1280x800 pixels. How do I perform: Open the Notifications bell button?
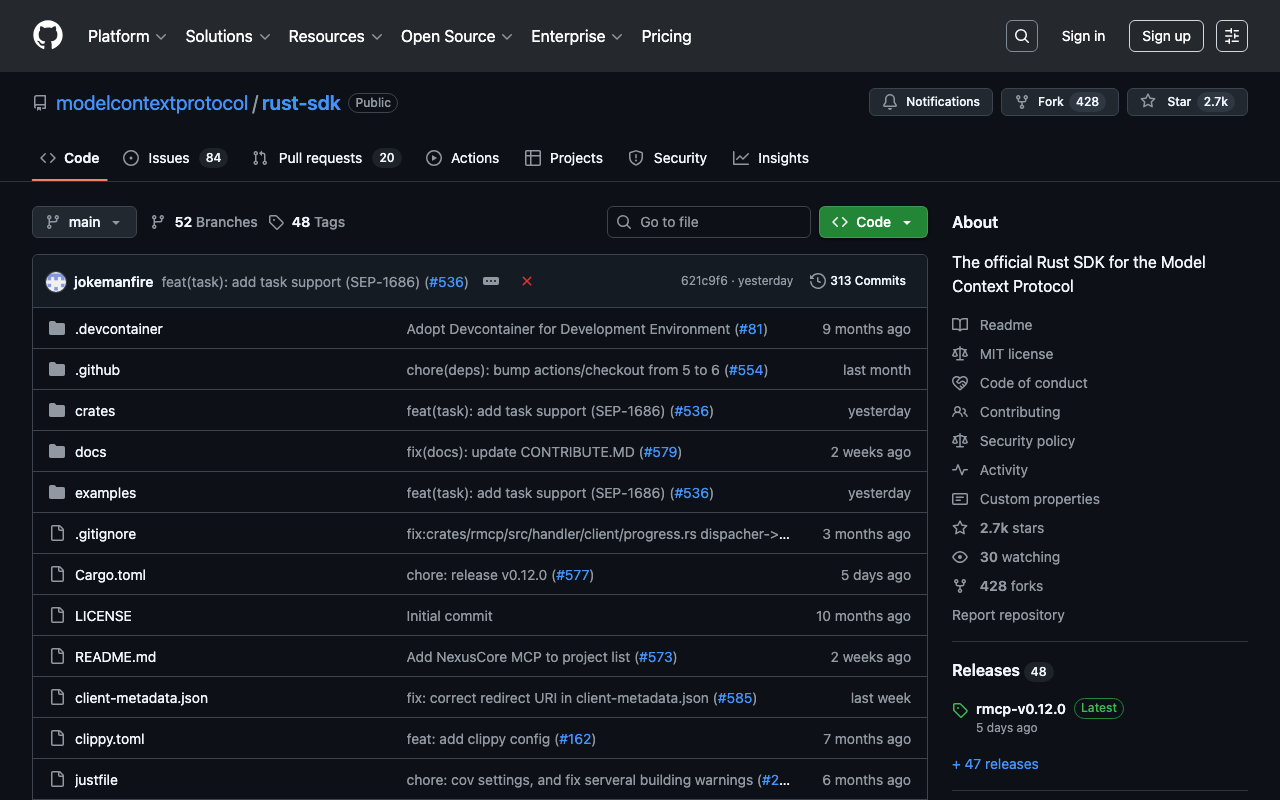(931, 102)
